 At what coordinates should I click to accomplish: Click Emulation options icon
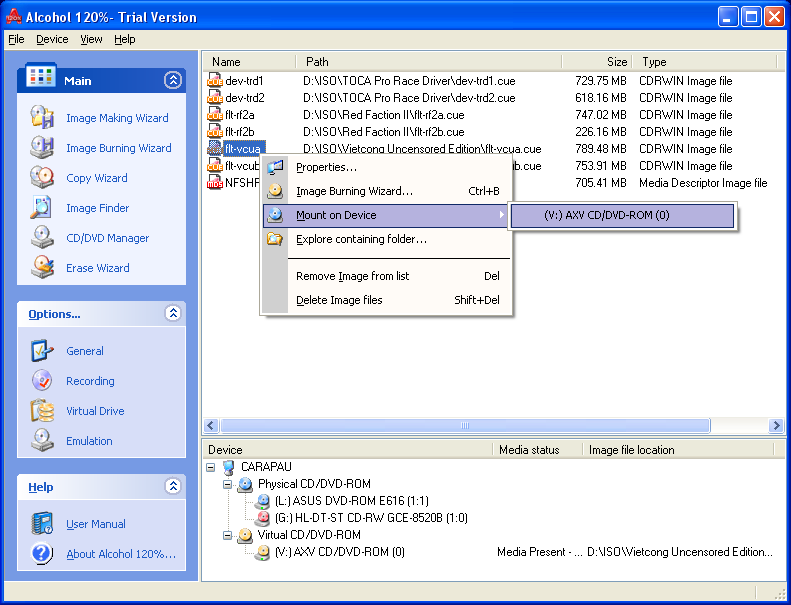(x=42, y=441)
